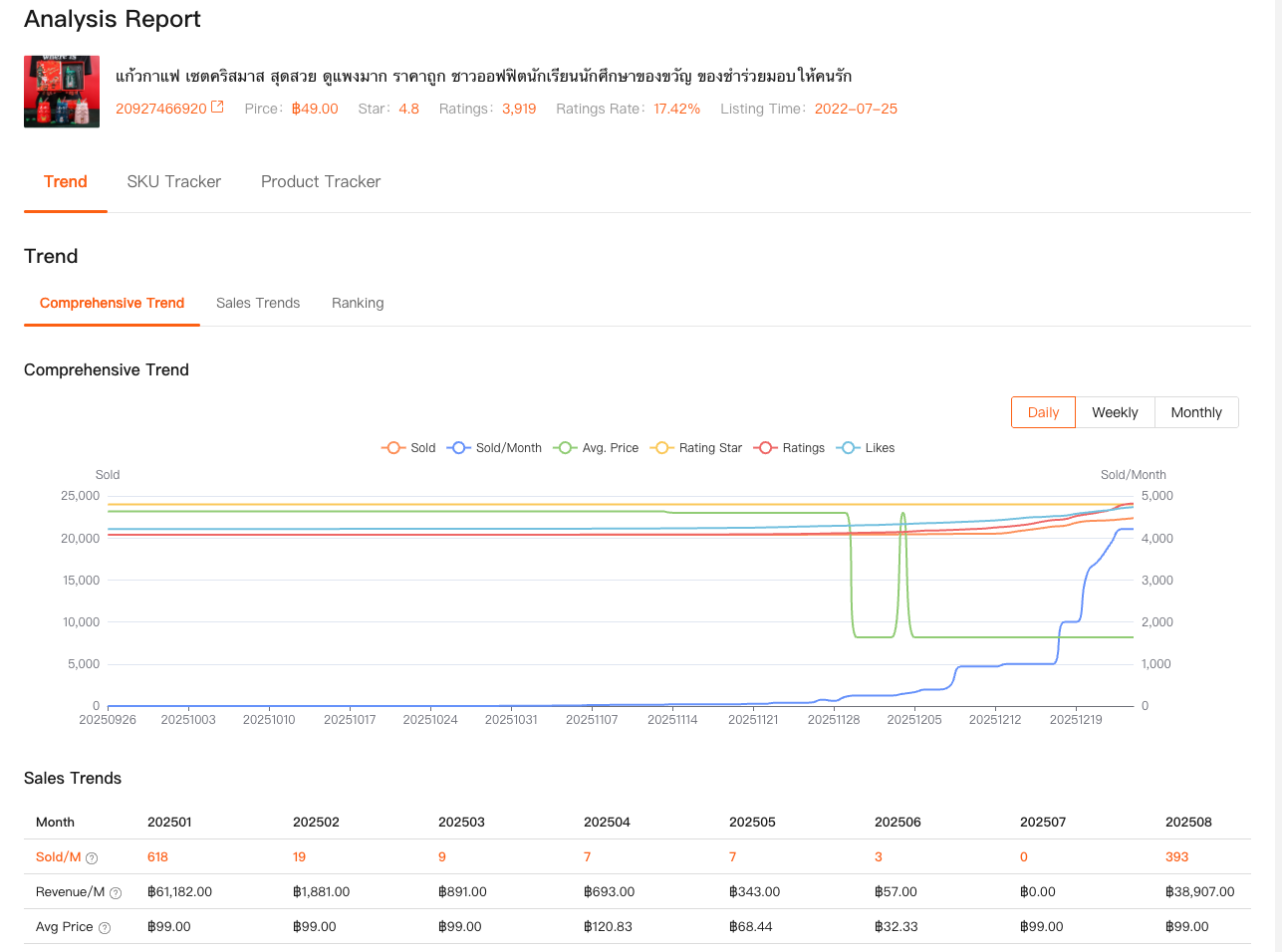The image size is (1282, 952).
Task: Select the Monthly chart view
Action: (1195, 412)
